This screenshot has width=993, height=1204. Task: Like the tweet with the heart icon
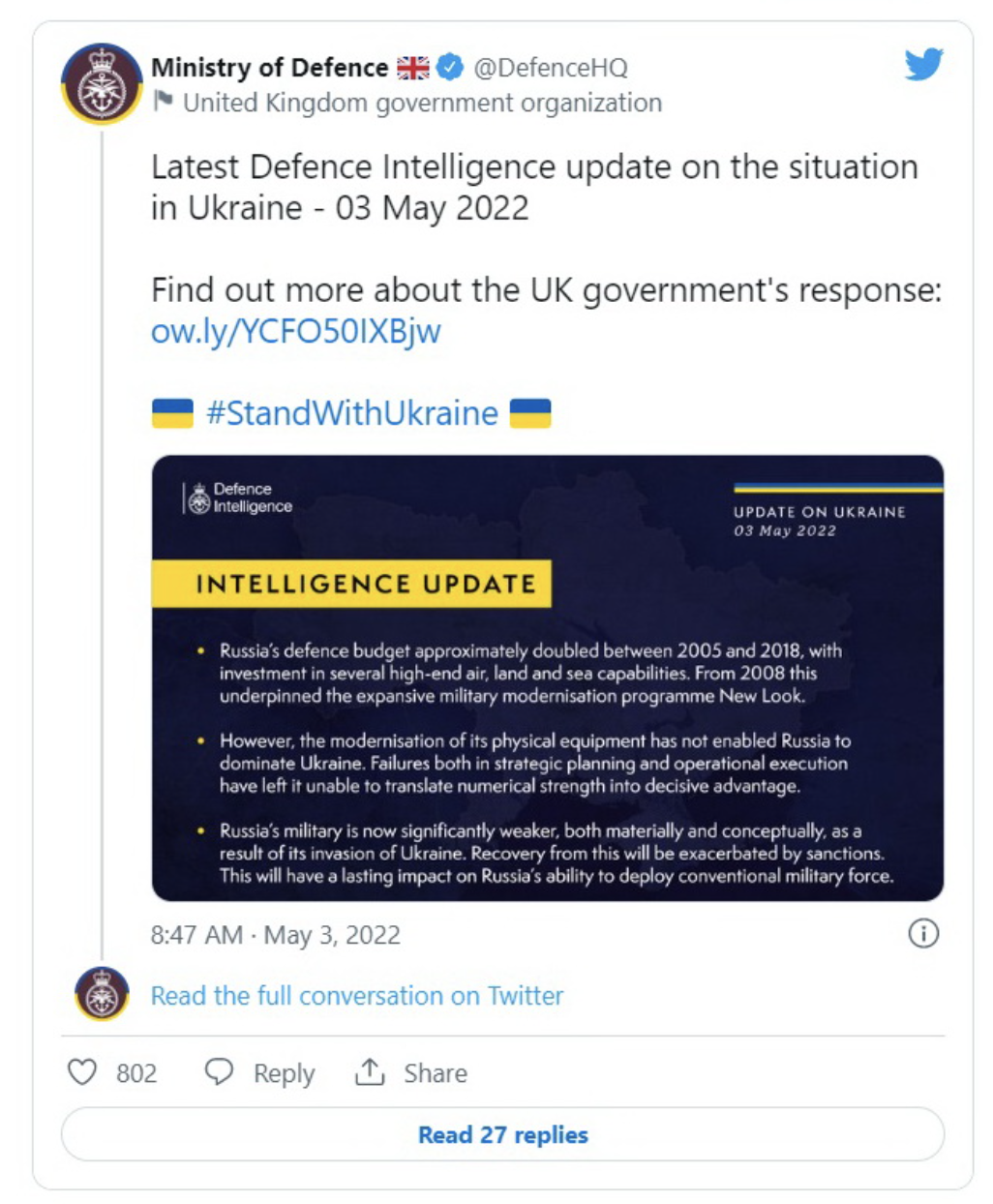click(82, 1072)
